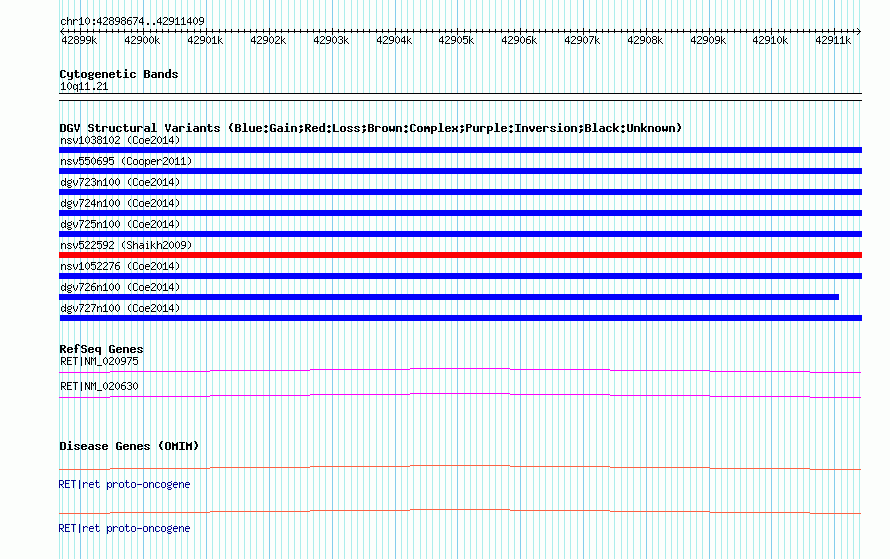Click the RefSeq Genes track title

[101, 349]
